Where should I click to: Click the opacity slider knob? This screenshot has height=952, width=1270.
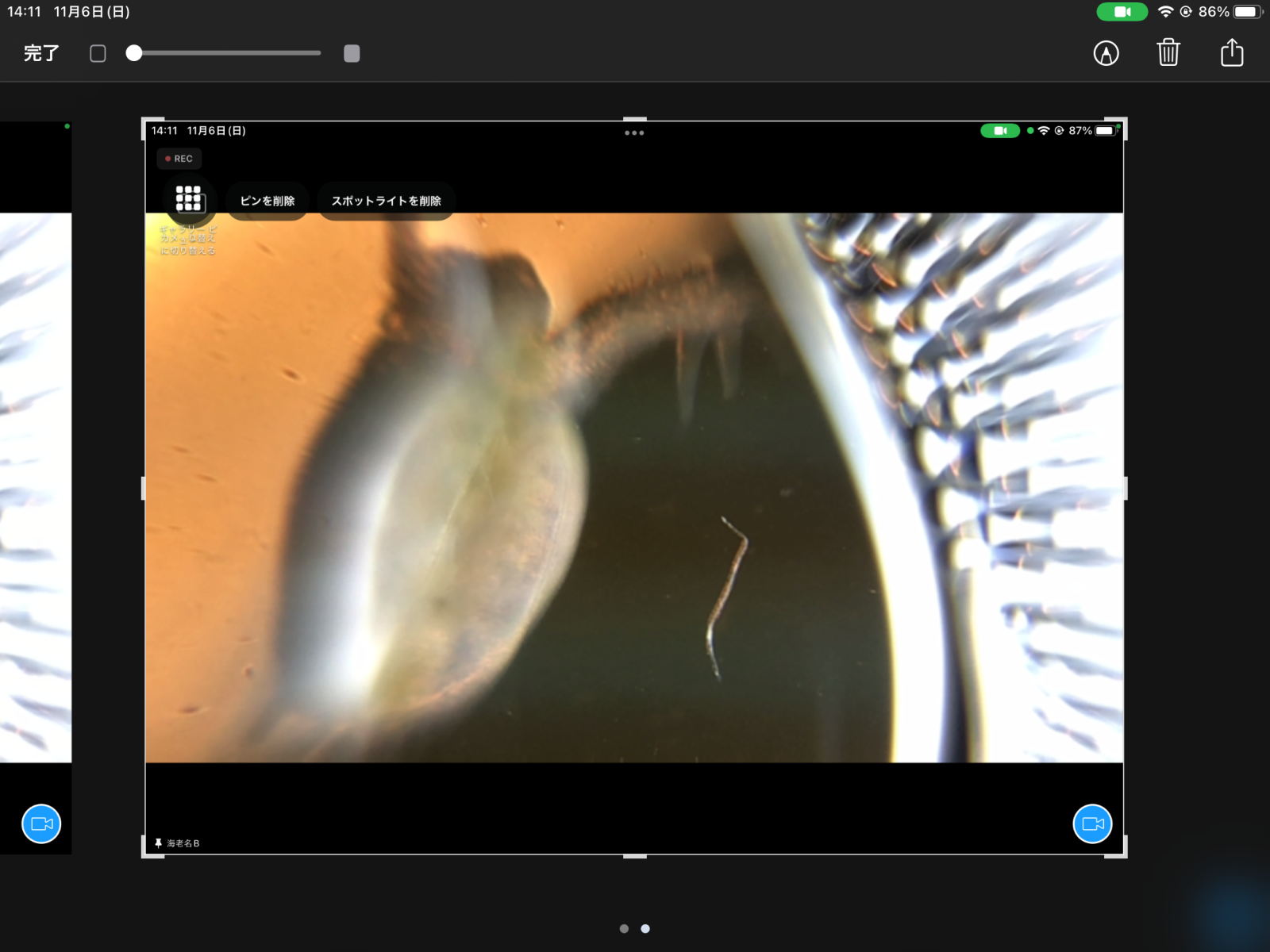coord(134,53)
